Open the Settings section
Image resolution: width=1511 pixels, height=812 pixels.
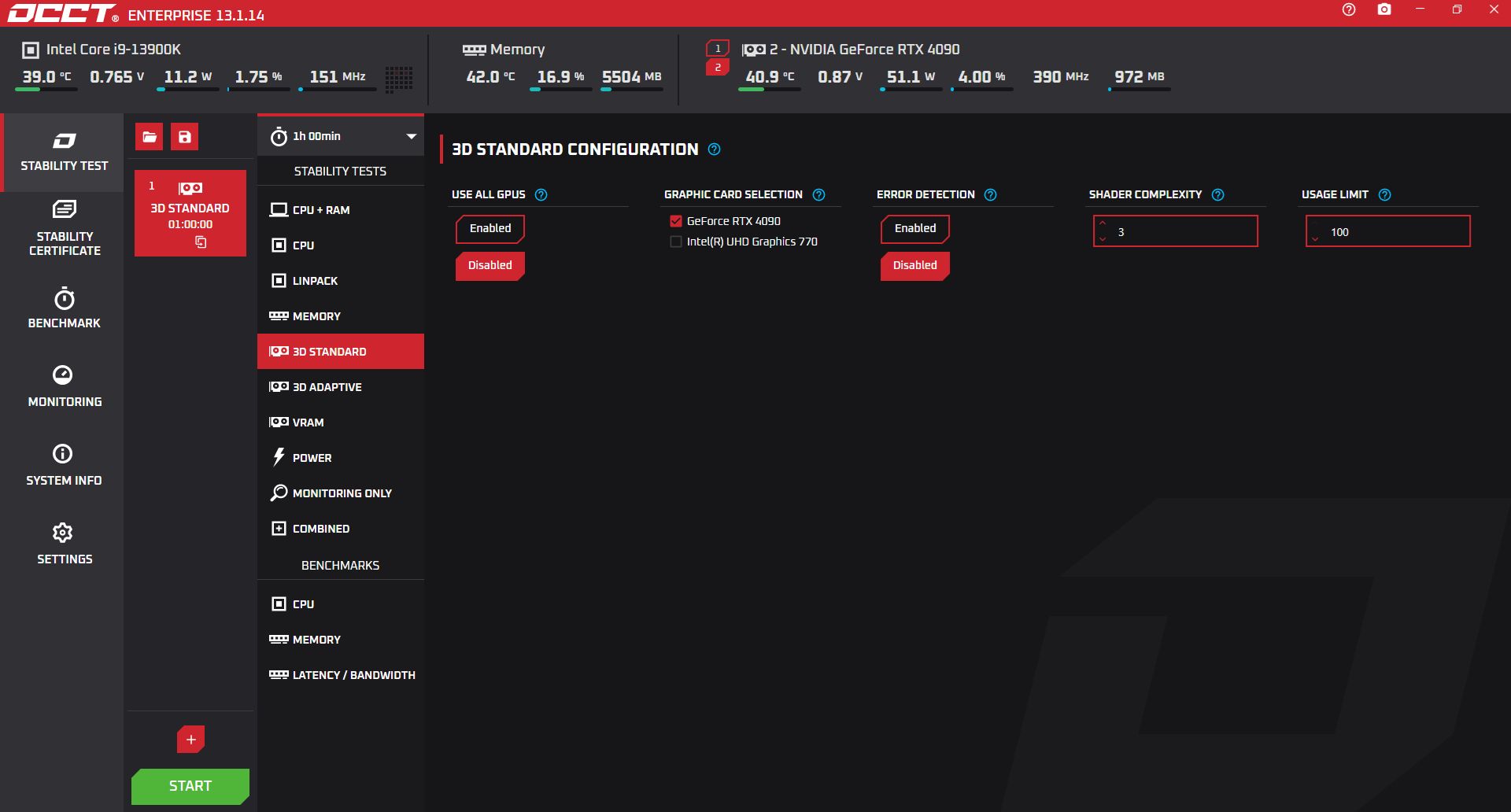click(65, 544)
